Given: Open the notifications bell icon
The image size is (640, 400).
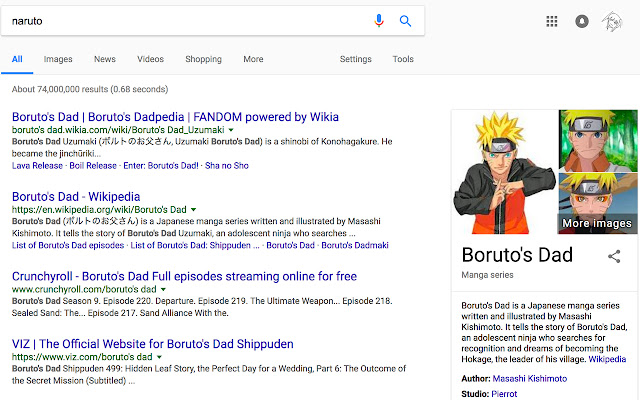Looking at the screenshot, I should [x=582, y=21].
